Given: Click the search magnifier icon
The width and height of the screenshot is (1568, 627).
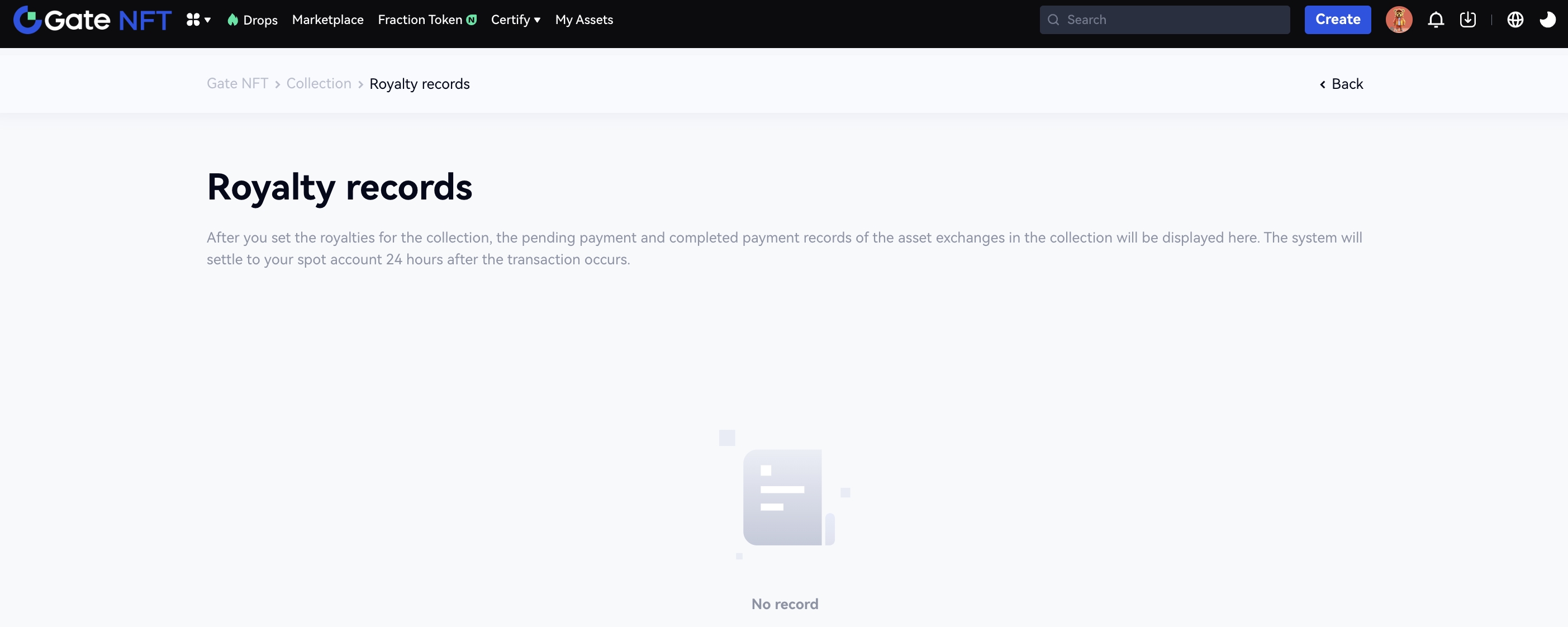Looking at the screenshot, I should [1053, 20].
